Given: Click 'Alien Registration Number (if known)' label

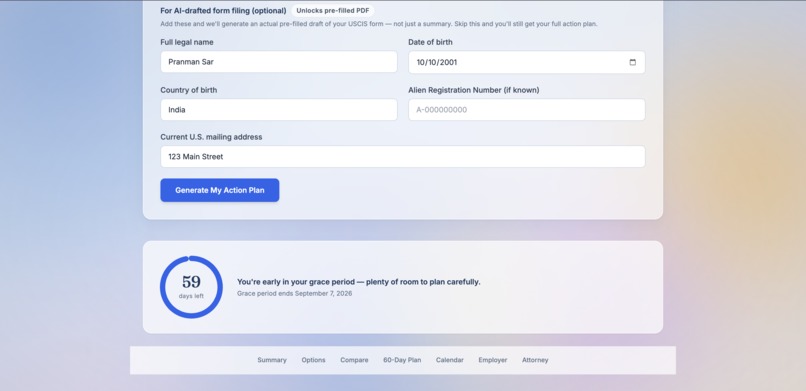Looking at the screenshot, I should (x=473, y=90).
